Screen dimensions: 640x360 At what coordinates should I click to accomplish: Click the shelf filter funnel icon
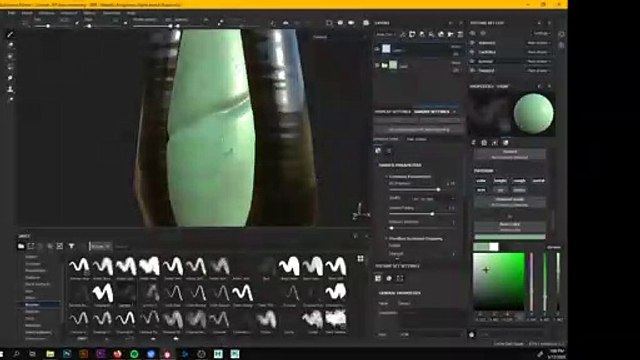[x=71, y=246]
